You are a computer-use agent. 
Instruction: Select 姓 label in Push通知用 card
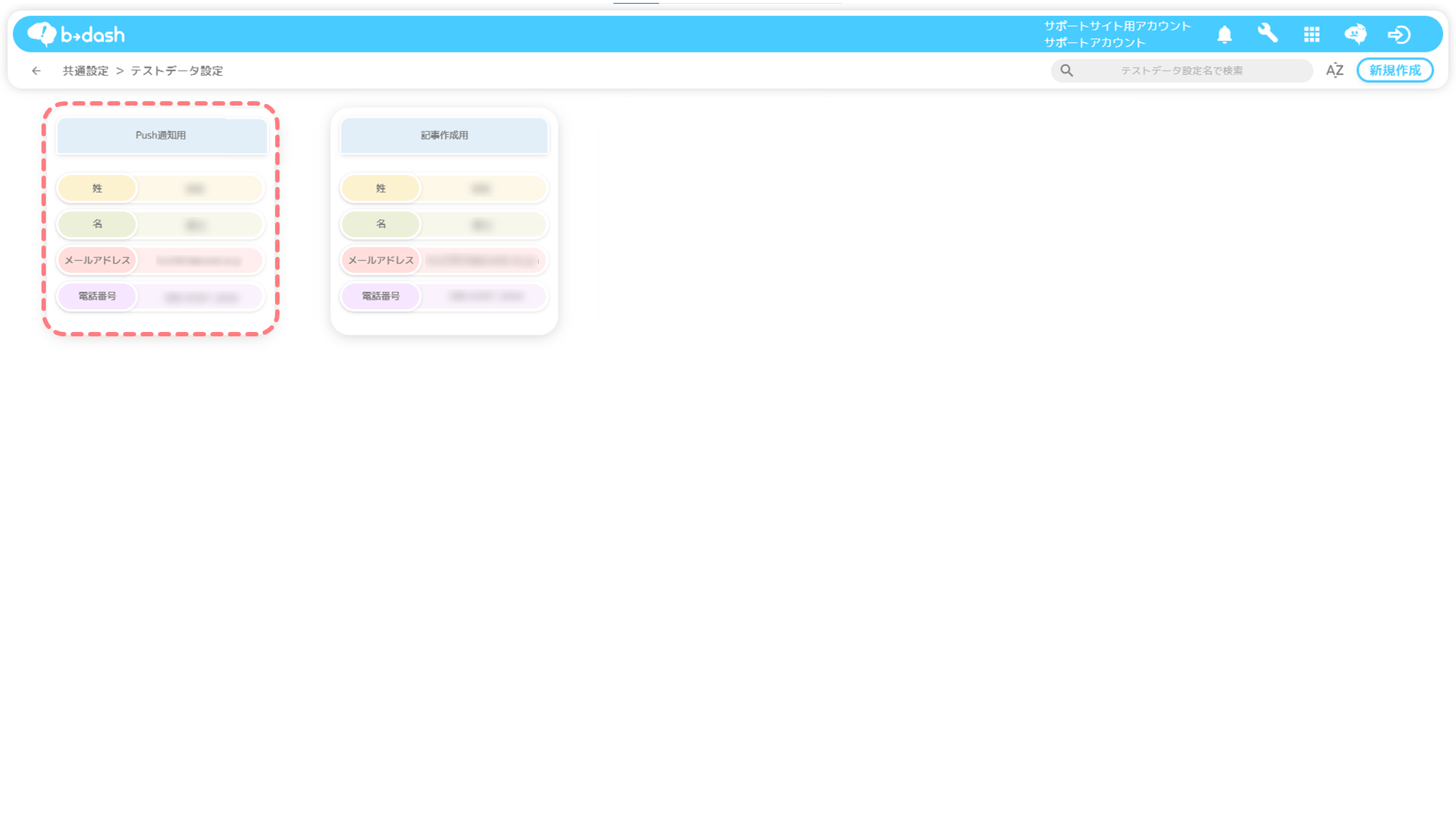(x=97, y=189)
